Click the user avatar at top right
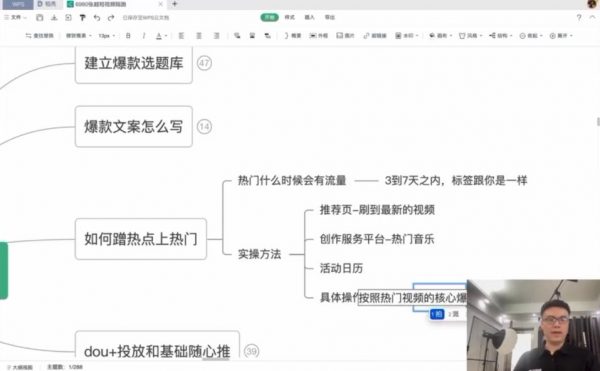 tap(592, 4)
